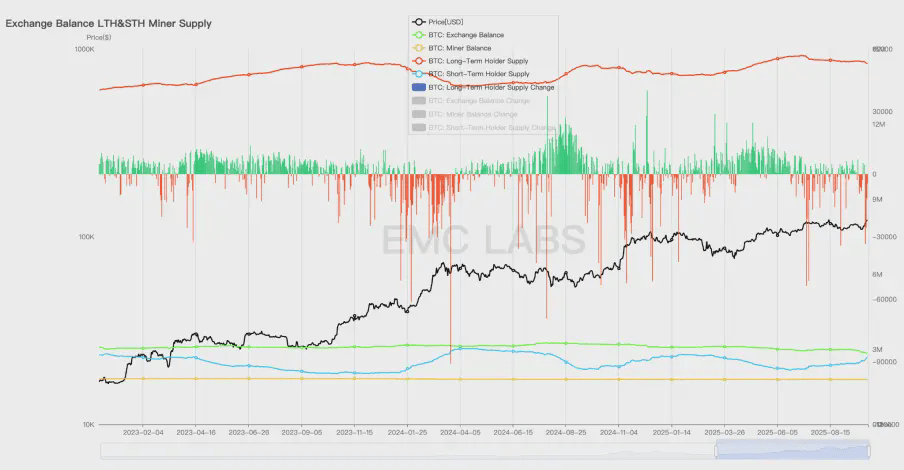
Task: Click the left handle of the zoom range slider
Action: pyautogui.click(x=716, y=450)
